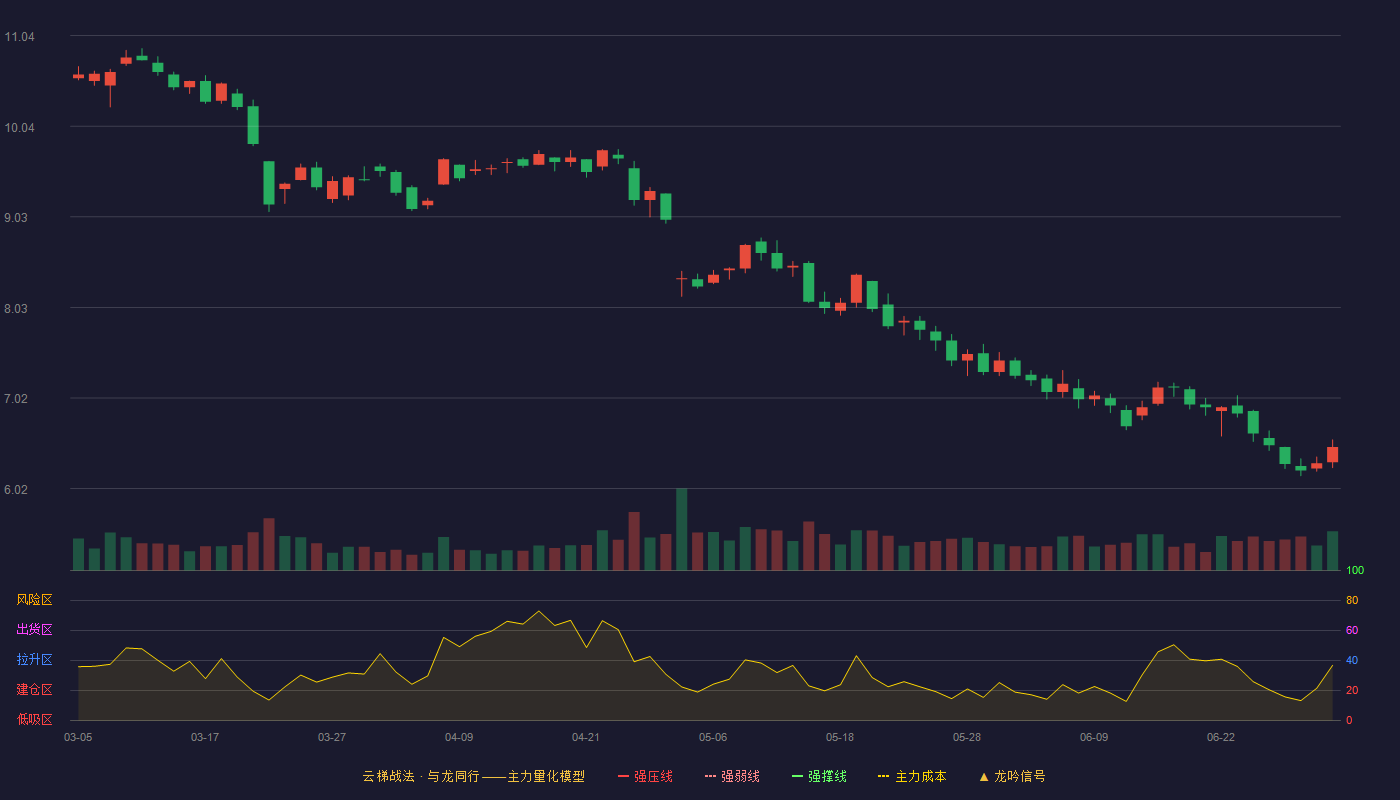Image resolution: width=1400 pixels, height=800 pixels.
Task: Toggle the 强压线 legend item
Action: pos(645,776)
